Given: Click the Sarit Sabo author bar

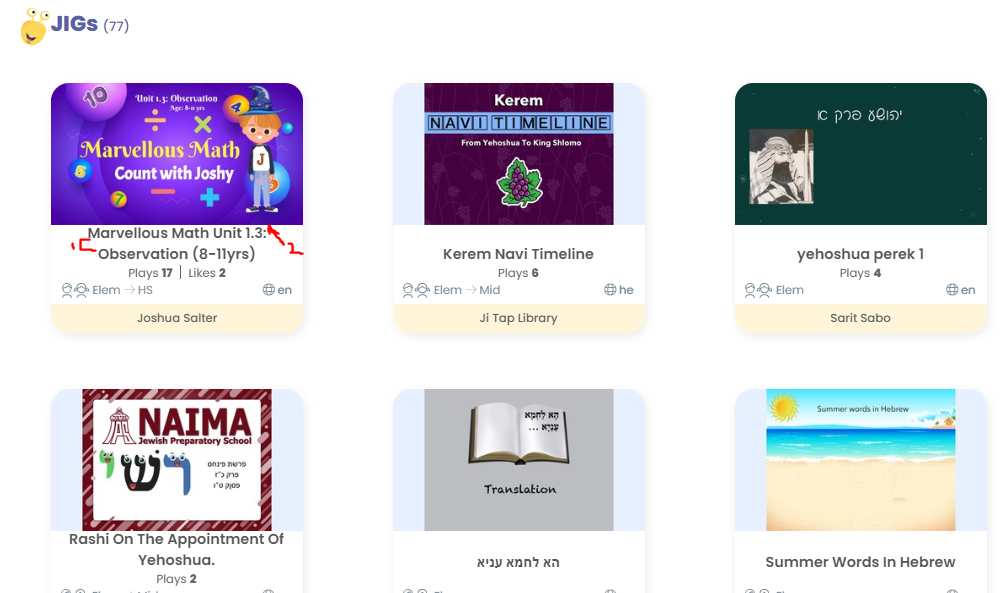Looking at the screenshot, I should 861,318.
